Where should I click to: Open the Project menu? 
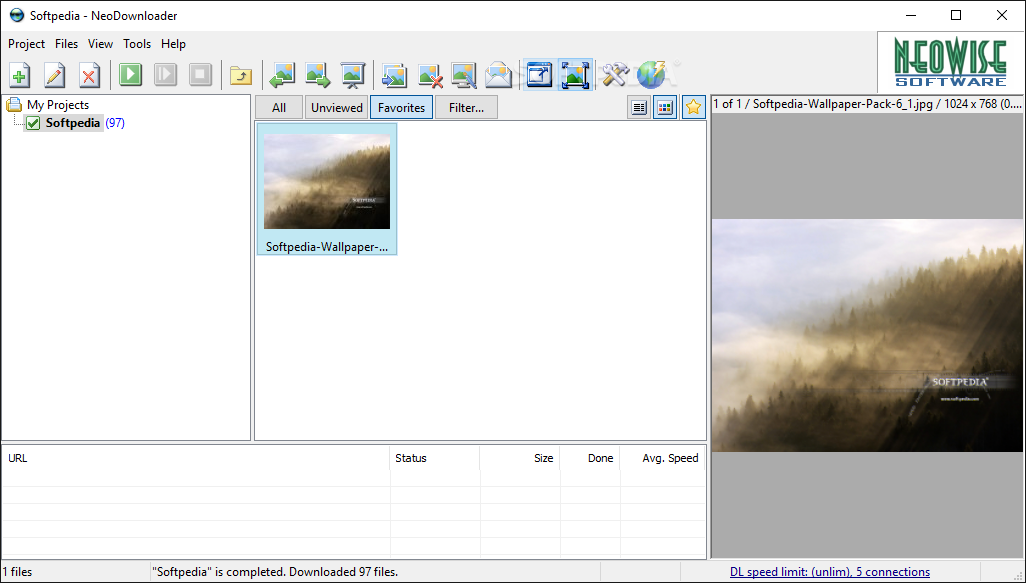pos(26,44)
